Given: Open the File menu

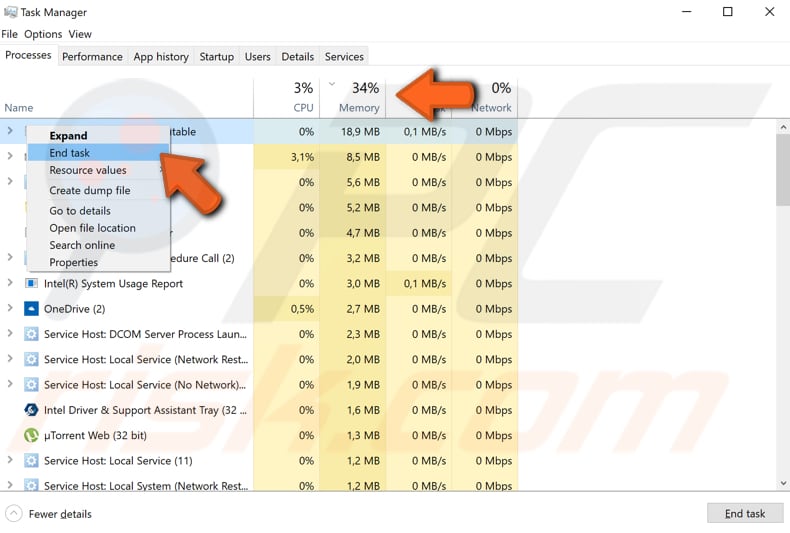Looking at the screenshot, I should click(10, 34).
